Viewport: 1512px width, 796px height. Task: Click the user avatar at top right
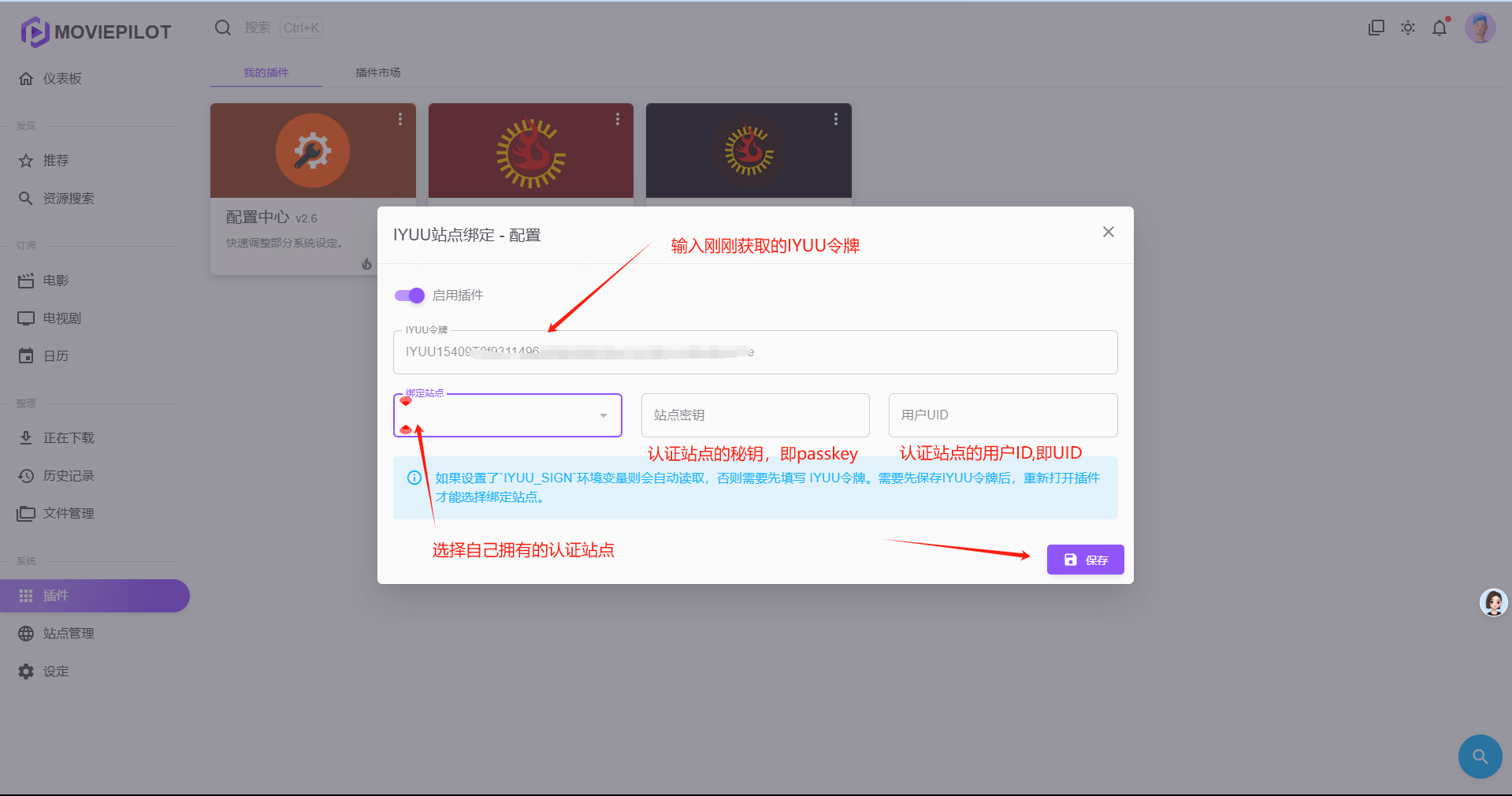(1480, 28)
